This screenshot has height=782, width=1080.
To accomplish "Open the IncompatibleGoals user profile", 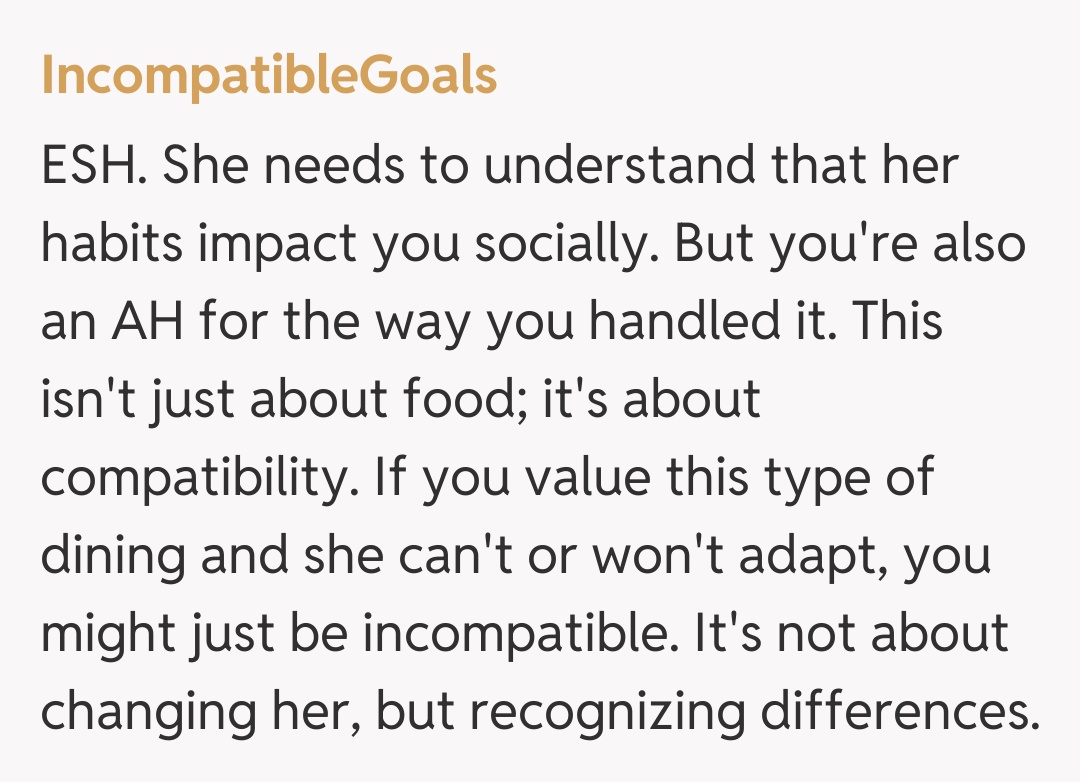I will pos(269,76).
